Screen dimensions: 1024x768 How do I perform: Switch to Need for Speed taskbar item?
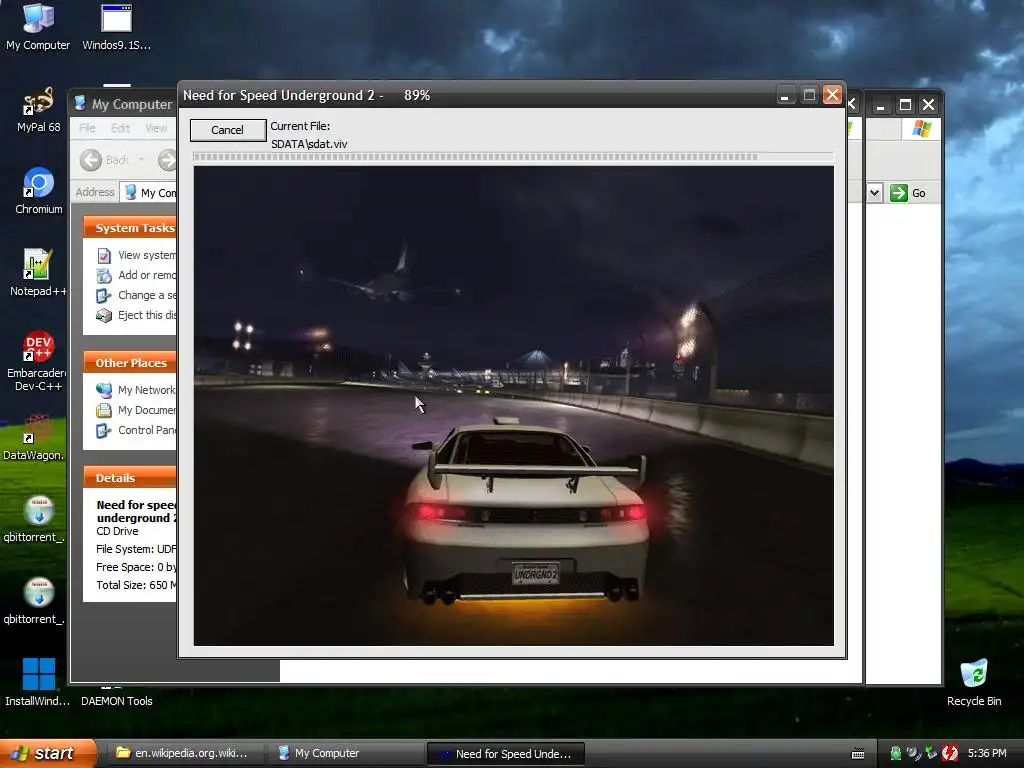(x=505, y=754)
